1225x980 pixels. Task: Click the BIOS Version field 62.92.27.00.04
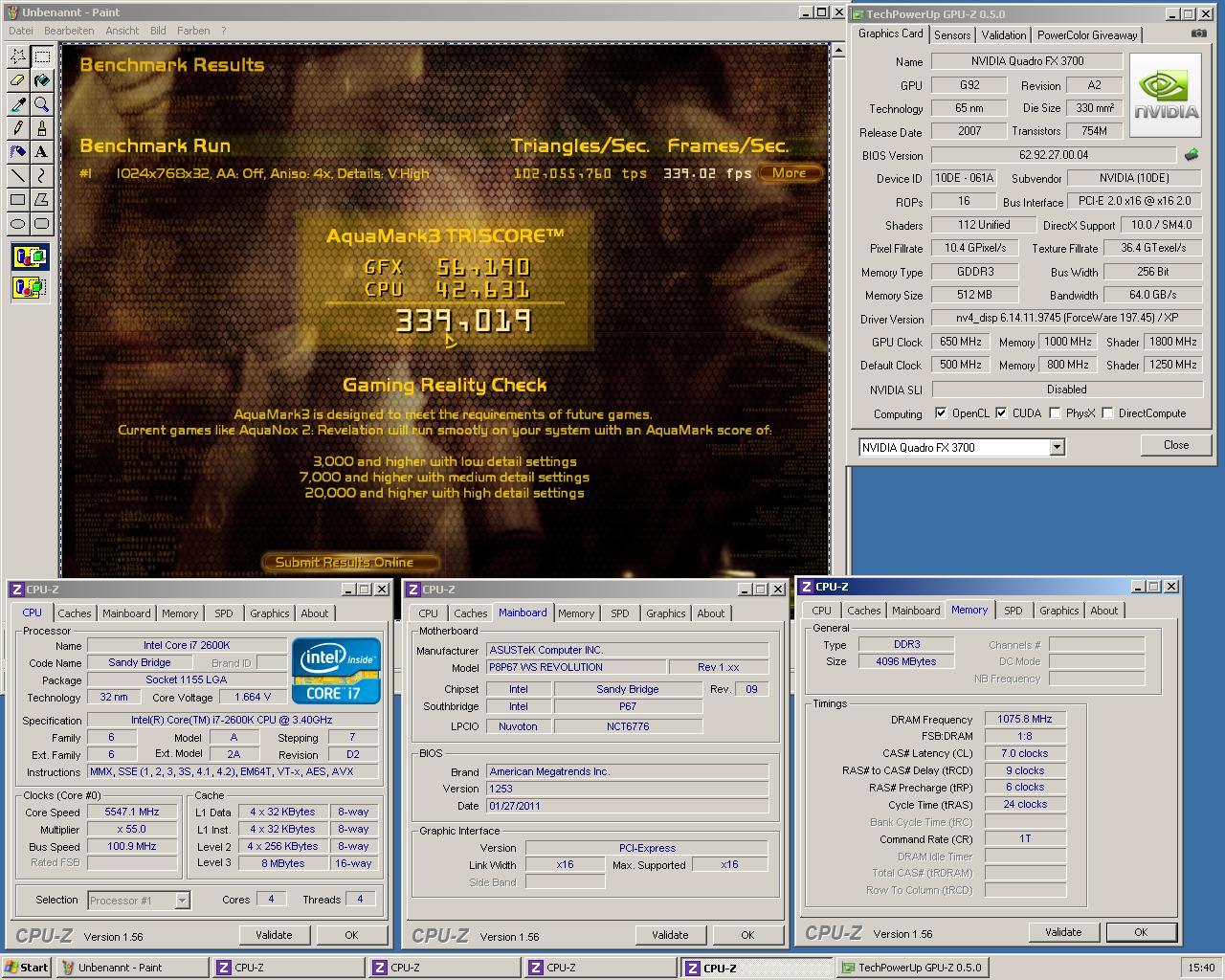(x=1054, y=155)
